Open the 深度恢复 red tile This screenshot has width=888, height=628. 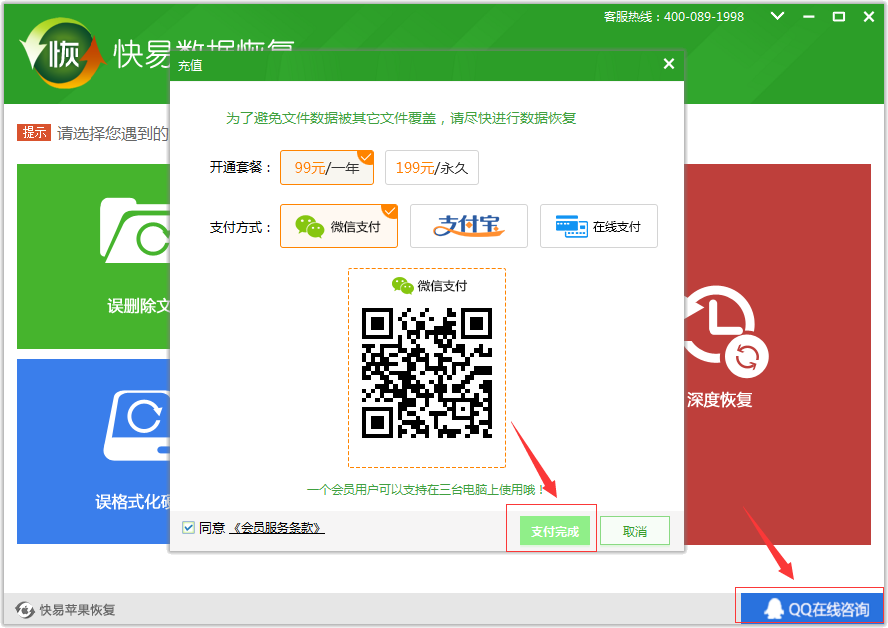tap(778, 354)
